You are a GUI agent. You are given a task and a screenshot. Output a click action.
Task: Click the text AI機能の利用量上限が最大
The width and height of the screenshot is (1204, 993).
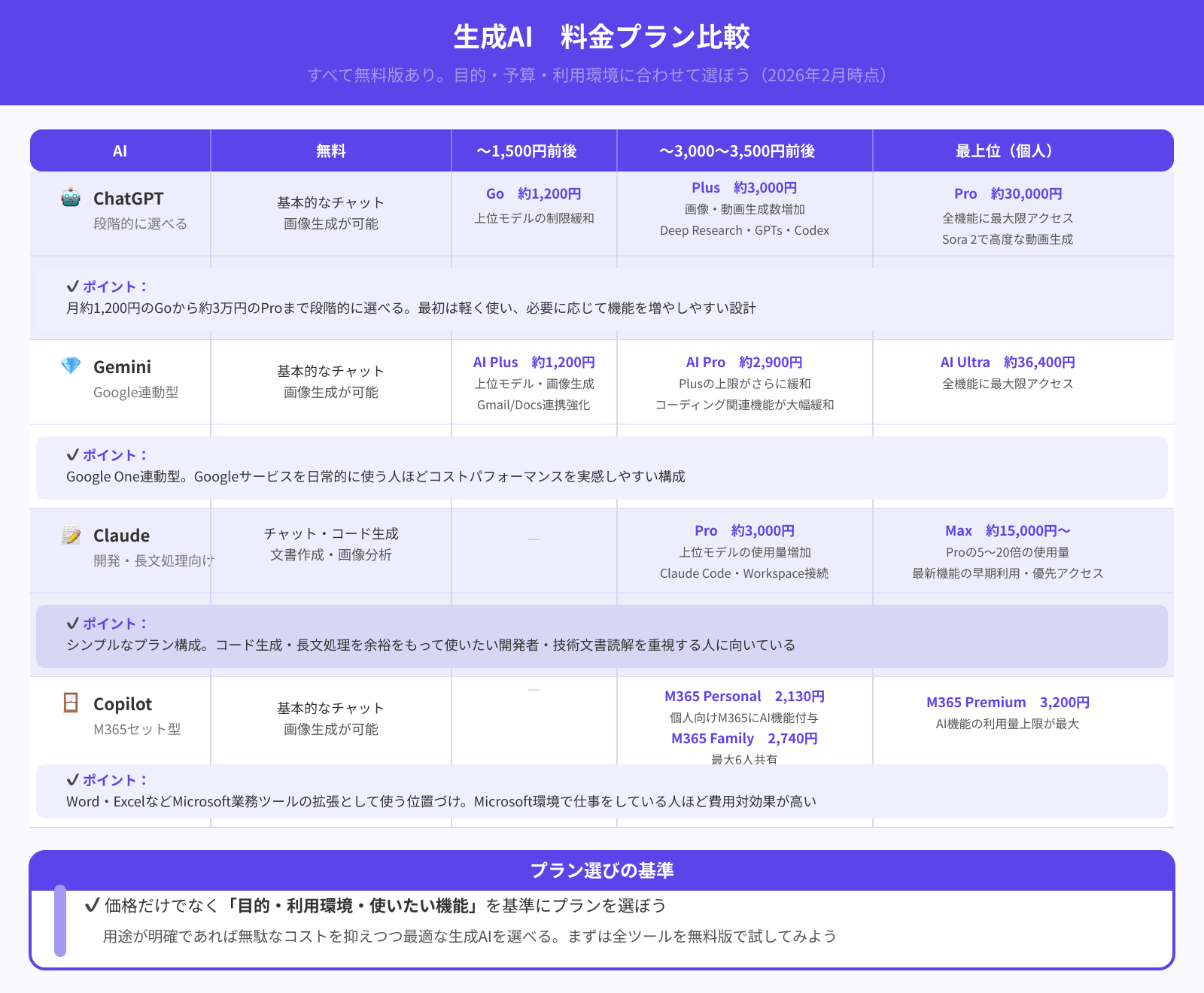tap(1008, 724)
